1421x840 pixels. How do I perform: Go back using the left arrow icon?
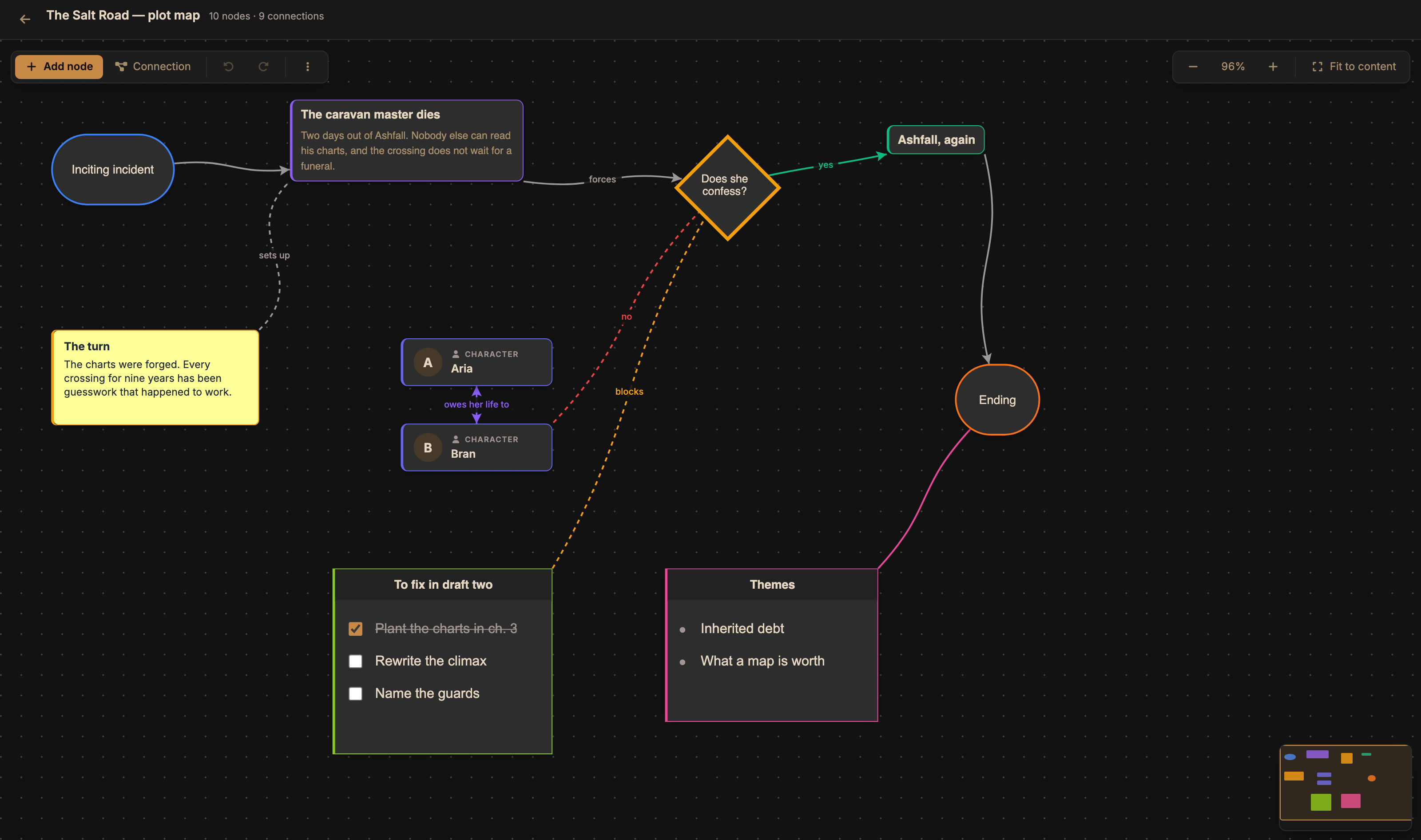(25, 19)
